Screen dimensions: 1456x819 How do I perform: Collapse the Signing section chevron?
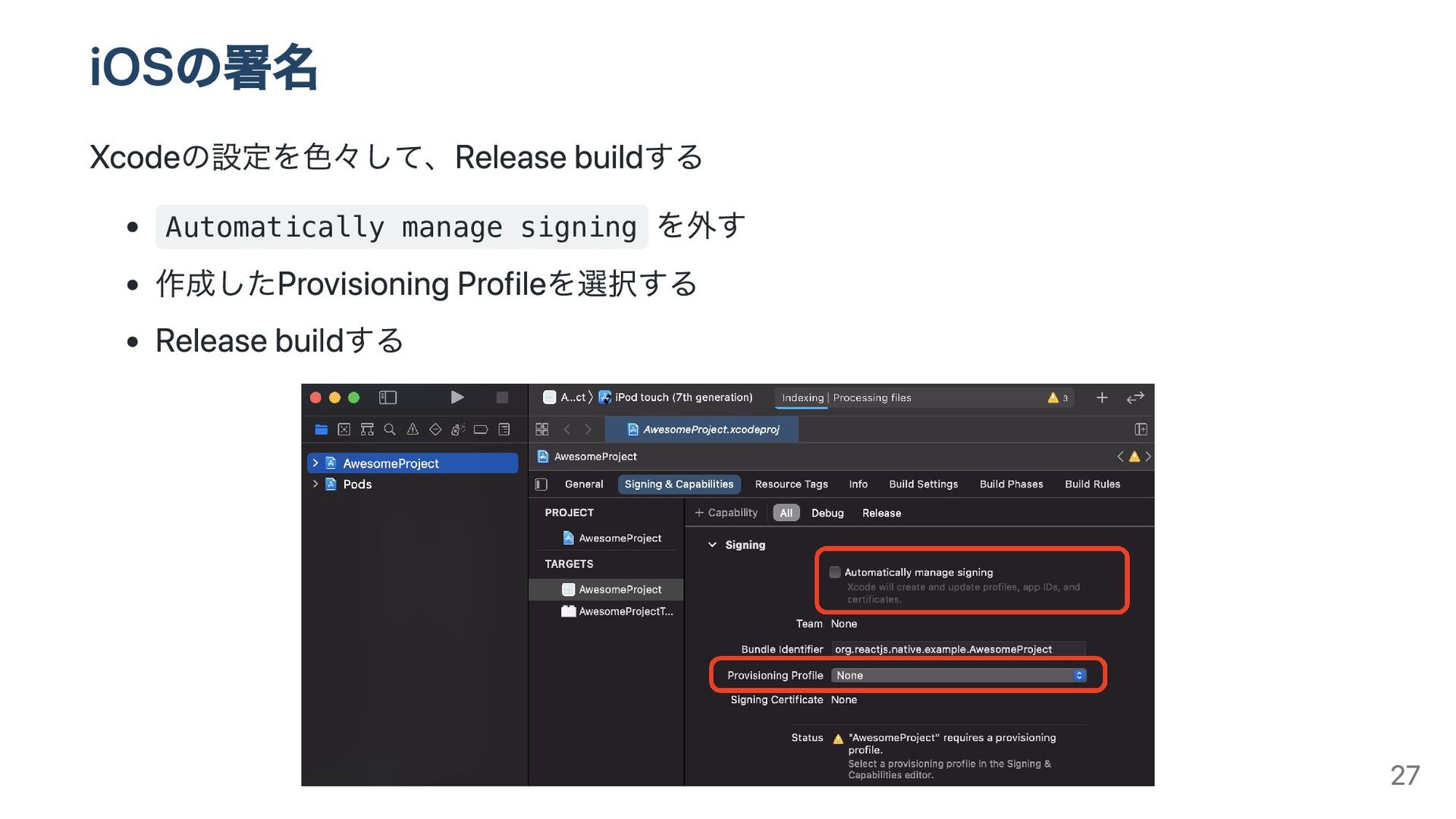(712, 545)
